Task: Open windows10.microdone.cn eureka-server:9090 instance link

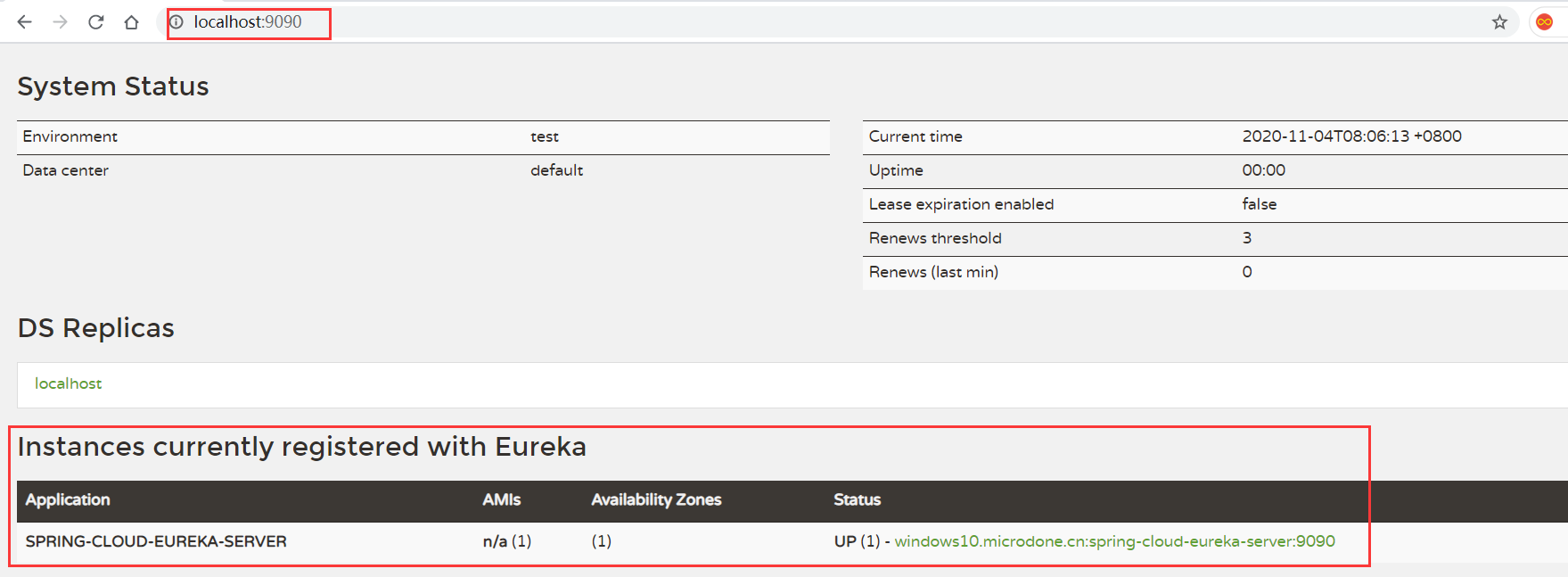Action: pos(1114,541)
